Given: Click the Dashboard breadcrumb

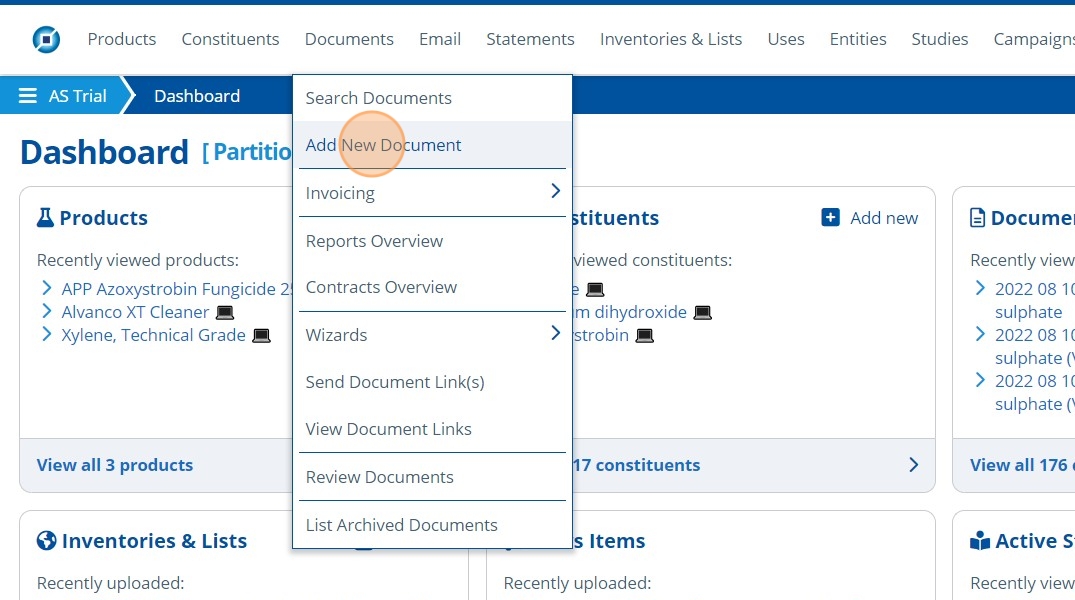Looking at the screenshot, I should pos(197,95).
